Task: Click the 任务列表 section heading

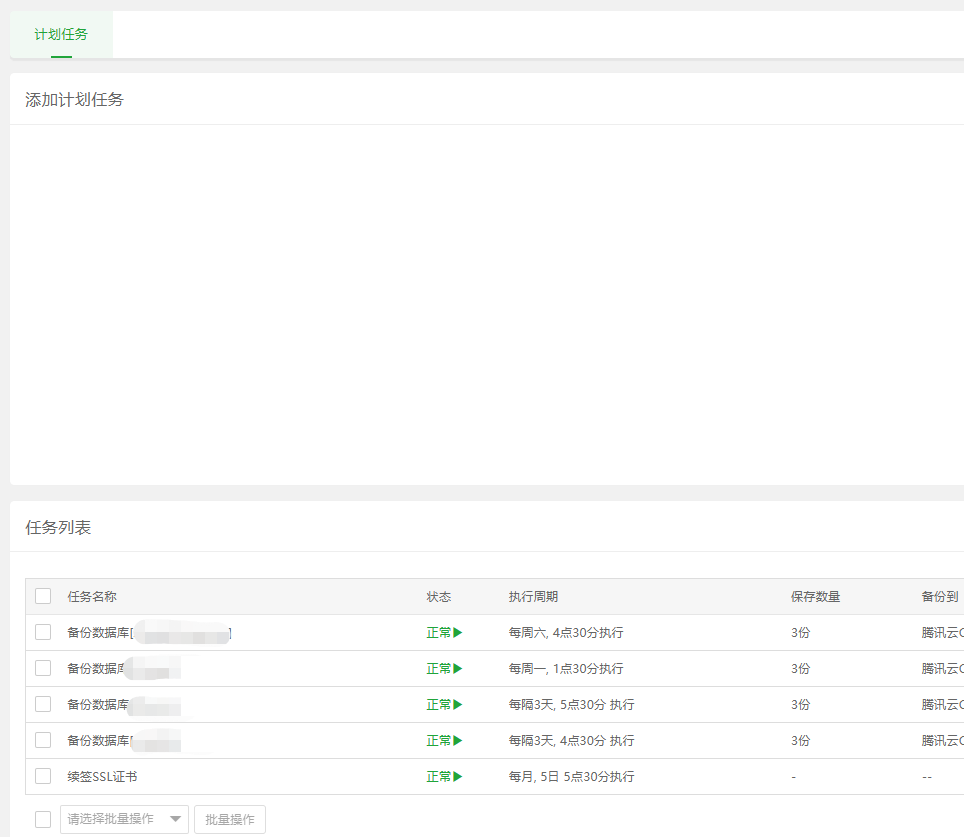Action: [58, 528]
